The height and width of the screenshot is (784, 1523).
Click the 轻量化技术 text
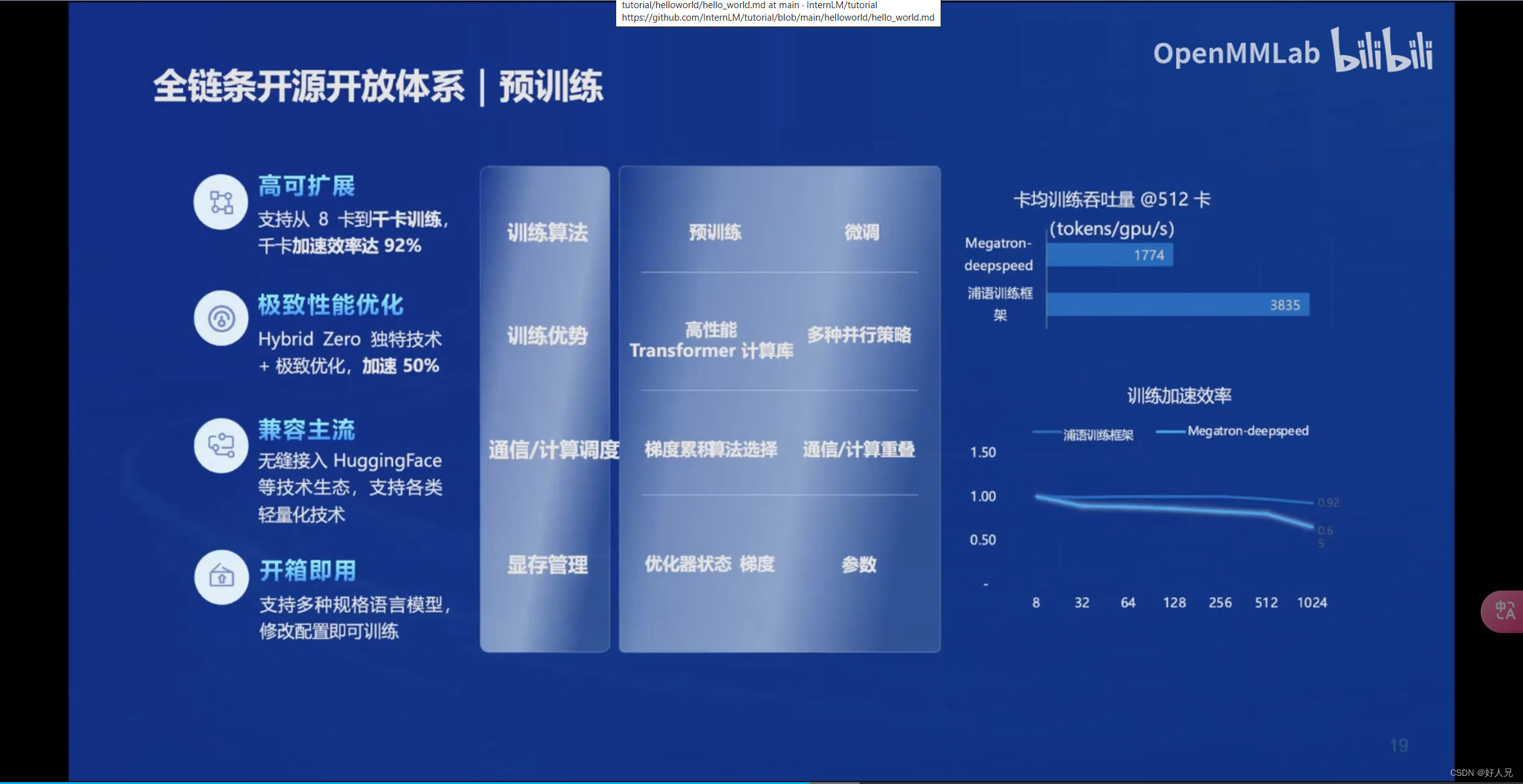tap(301, 515)
